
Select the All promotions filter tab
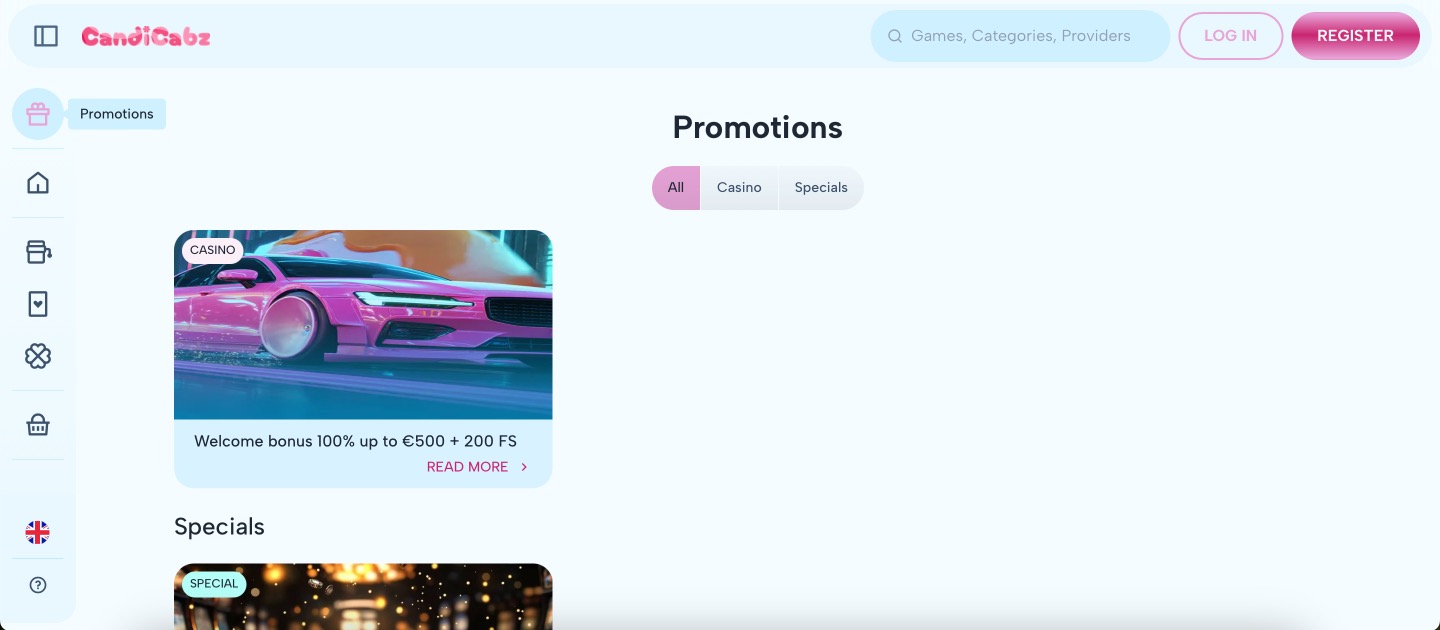676,188
